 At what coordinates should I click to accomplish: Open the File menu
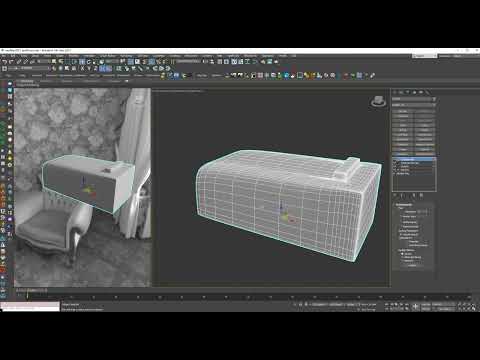4,56
